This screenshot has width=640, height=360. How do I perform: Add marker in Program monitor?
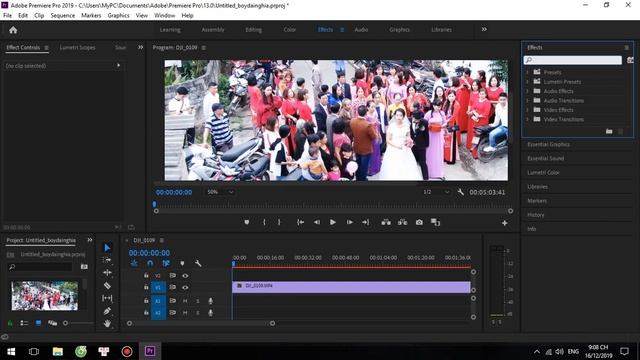(247, 222)
